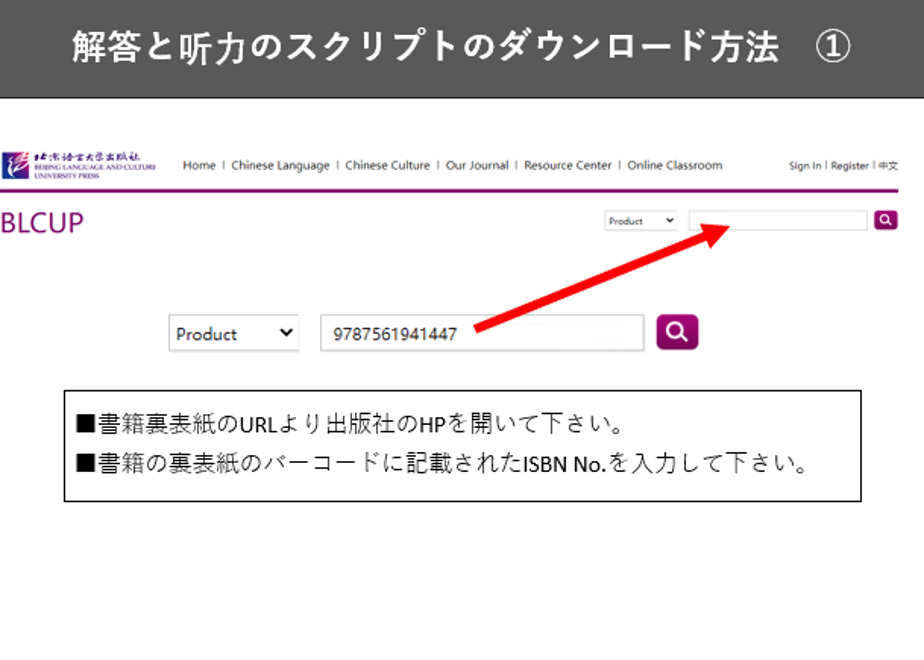The width and height of the screenshot is (924, 660).
Task: Click the slide title ダウンロード方法 ①
Action: (x=461, y=47)
